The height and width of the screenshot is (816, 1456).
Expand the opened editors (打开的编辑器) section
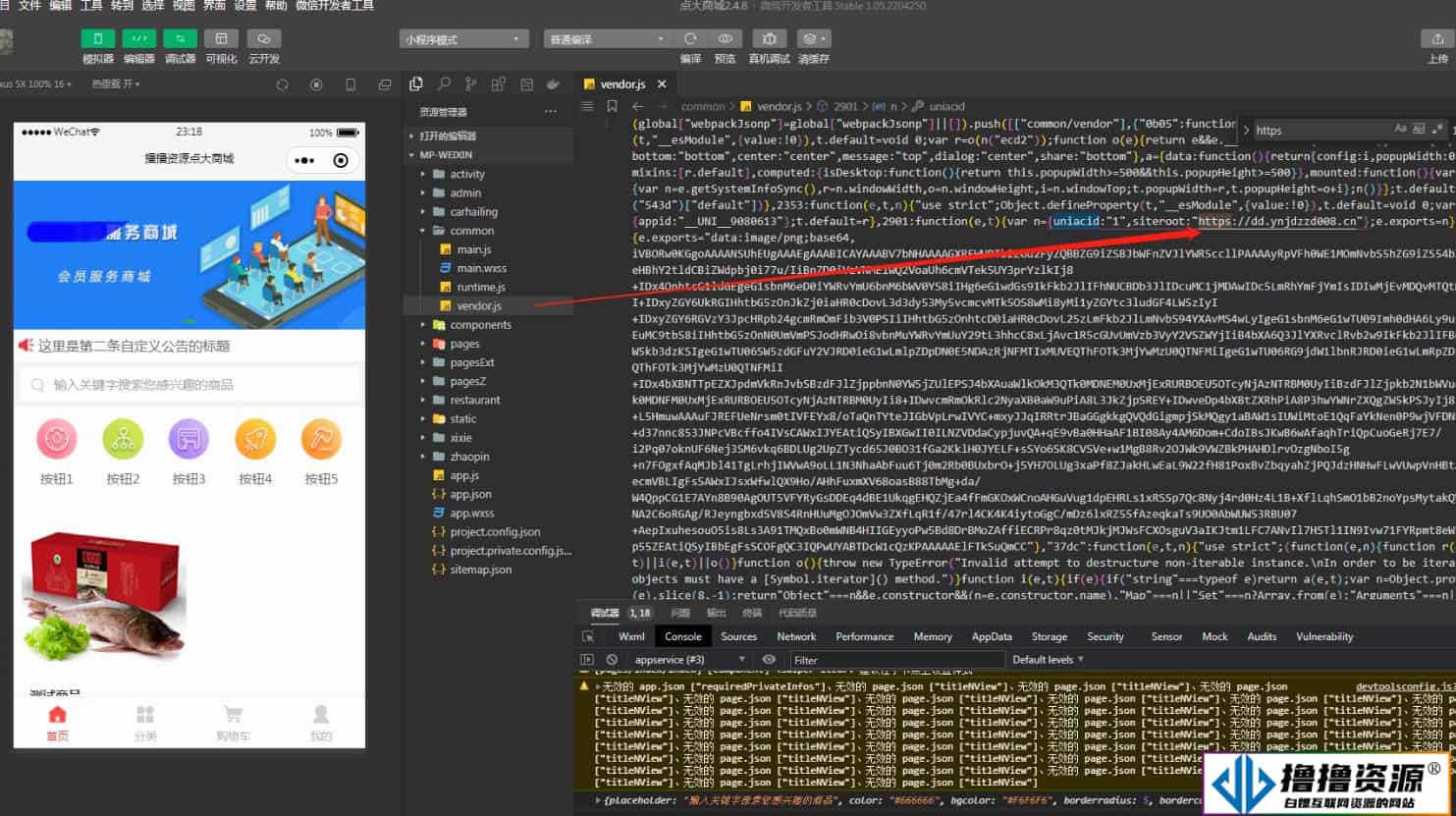click(x=489, y=136)
